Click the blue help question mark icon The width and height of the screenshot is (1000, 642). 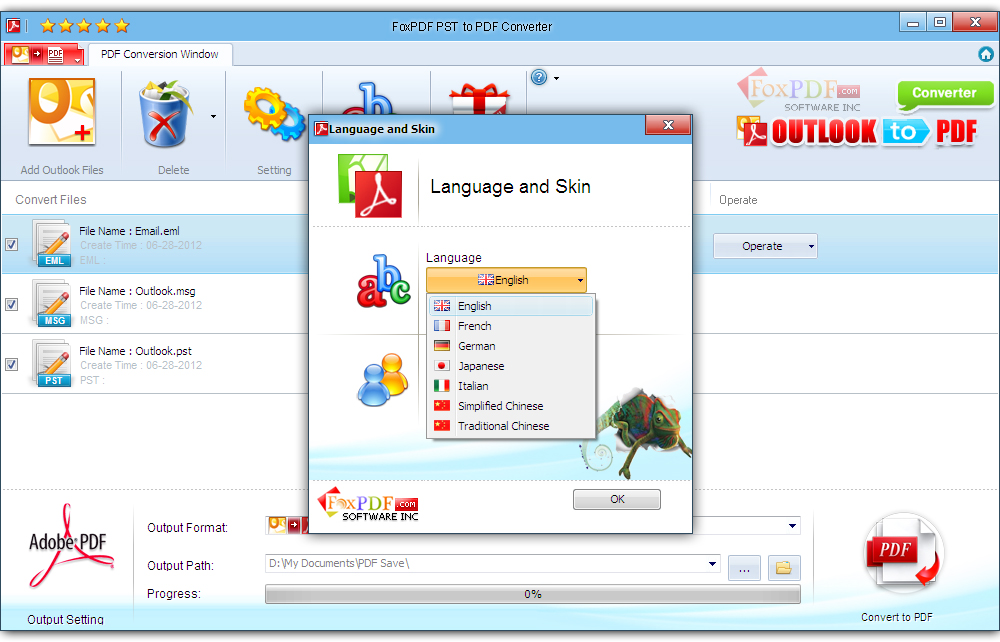coord(539,78)
